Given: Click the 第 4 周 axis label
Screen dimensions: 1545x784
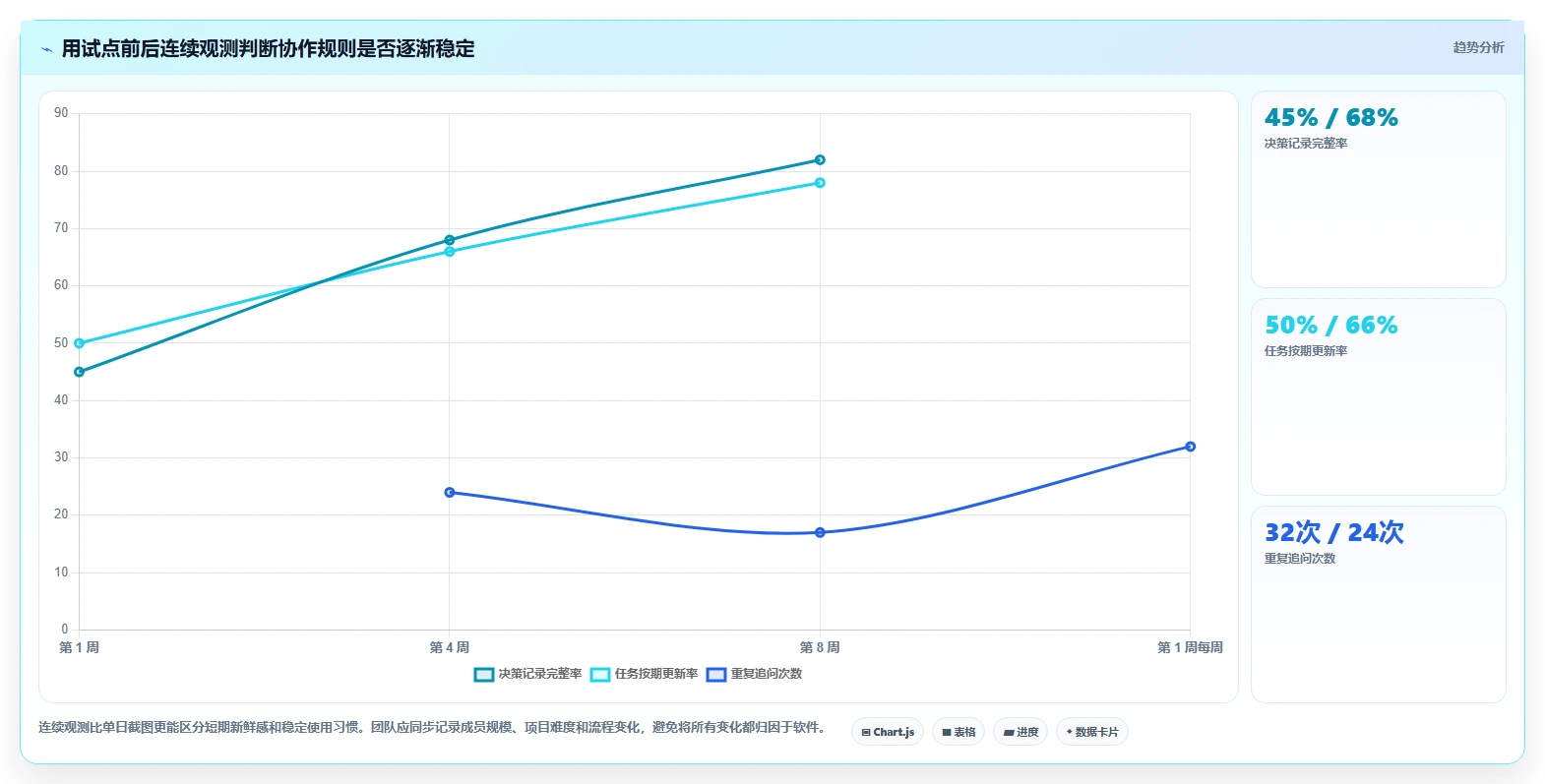Looking at the screenshot, I should tap(450, 647).
